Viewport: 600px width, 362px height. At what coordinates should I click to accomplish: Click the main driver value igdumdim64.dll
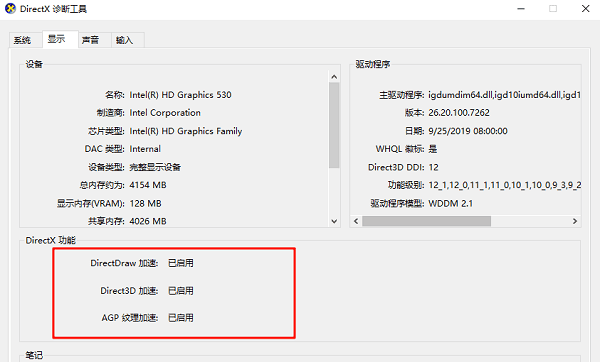504,95
